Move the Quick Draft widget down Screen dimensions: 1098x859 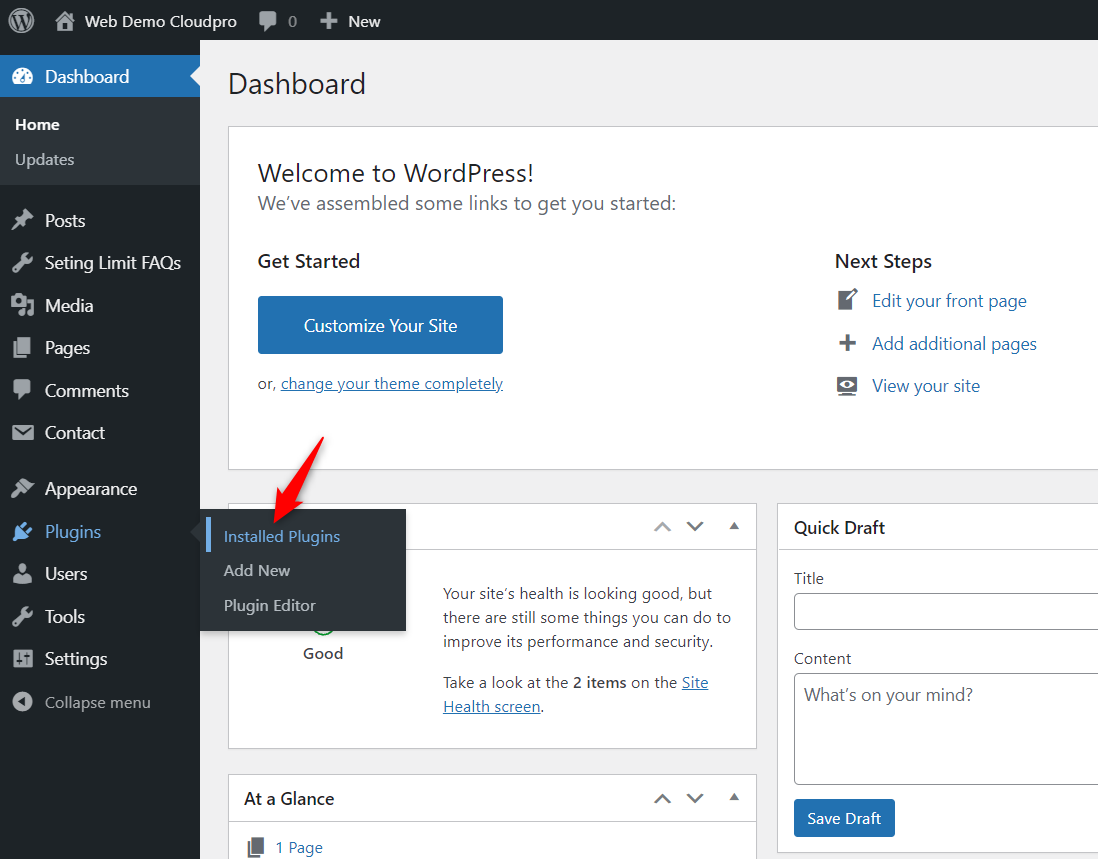[x=1095, y=527]
